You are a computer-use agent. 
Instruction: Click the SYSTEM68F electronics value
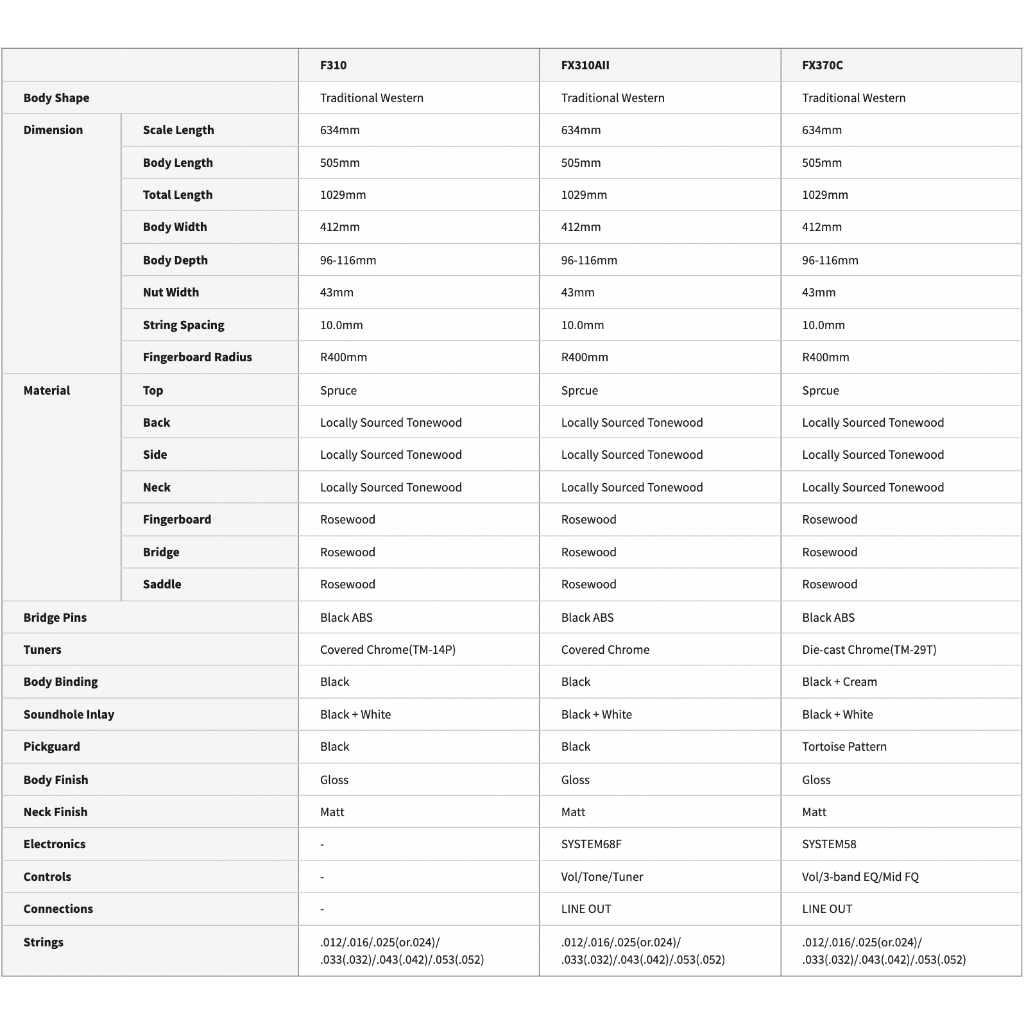pos(591,844)
